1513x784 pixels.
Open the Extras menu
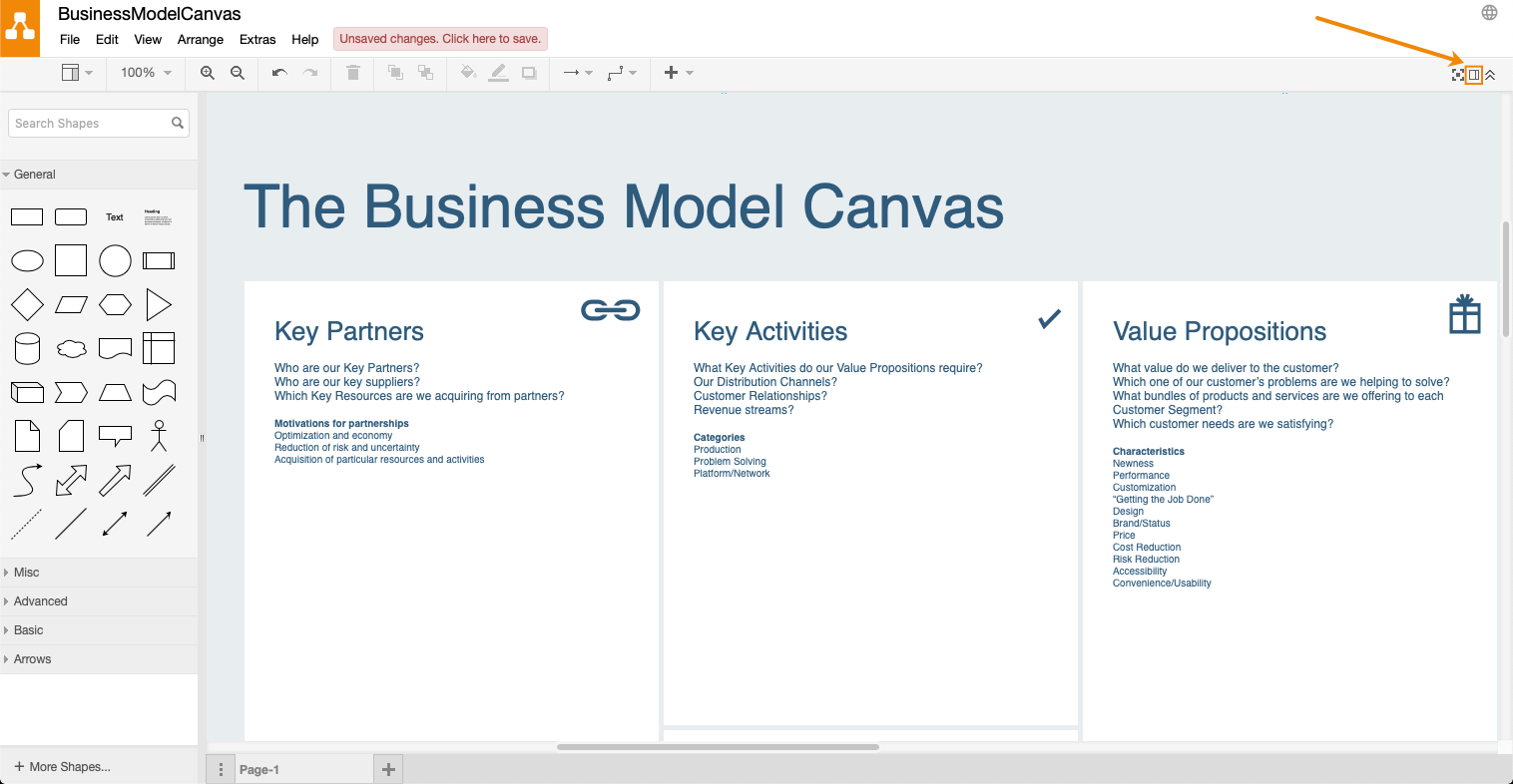click(257, 40)
